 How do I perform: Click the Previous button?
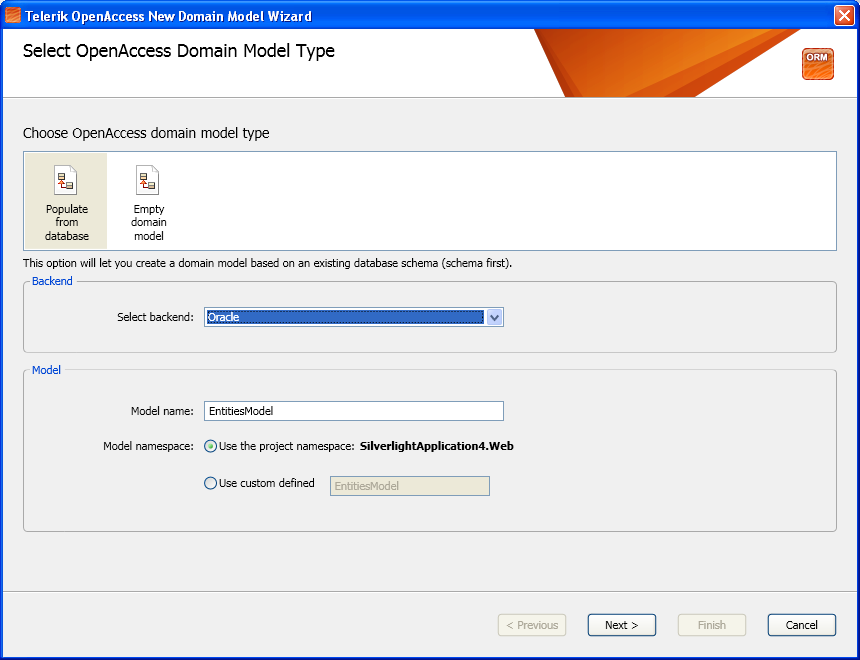pos(532,625)
